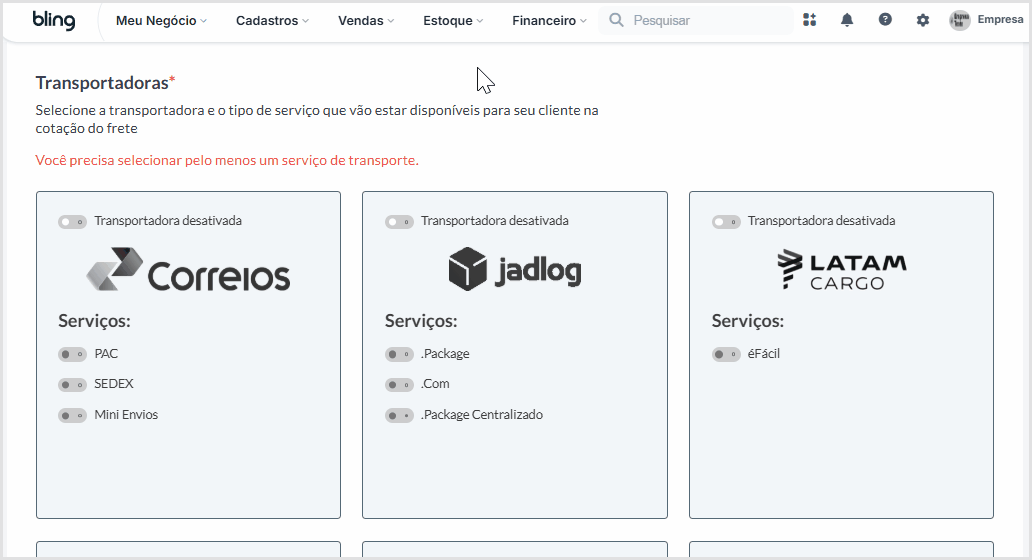Click the red warning message about serviço de transporte

click(x=227, y=161)
